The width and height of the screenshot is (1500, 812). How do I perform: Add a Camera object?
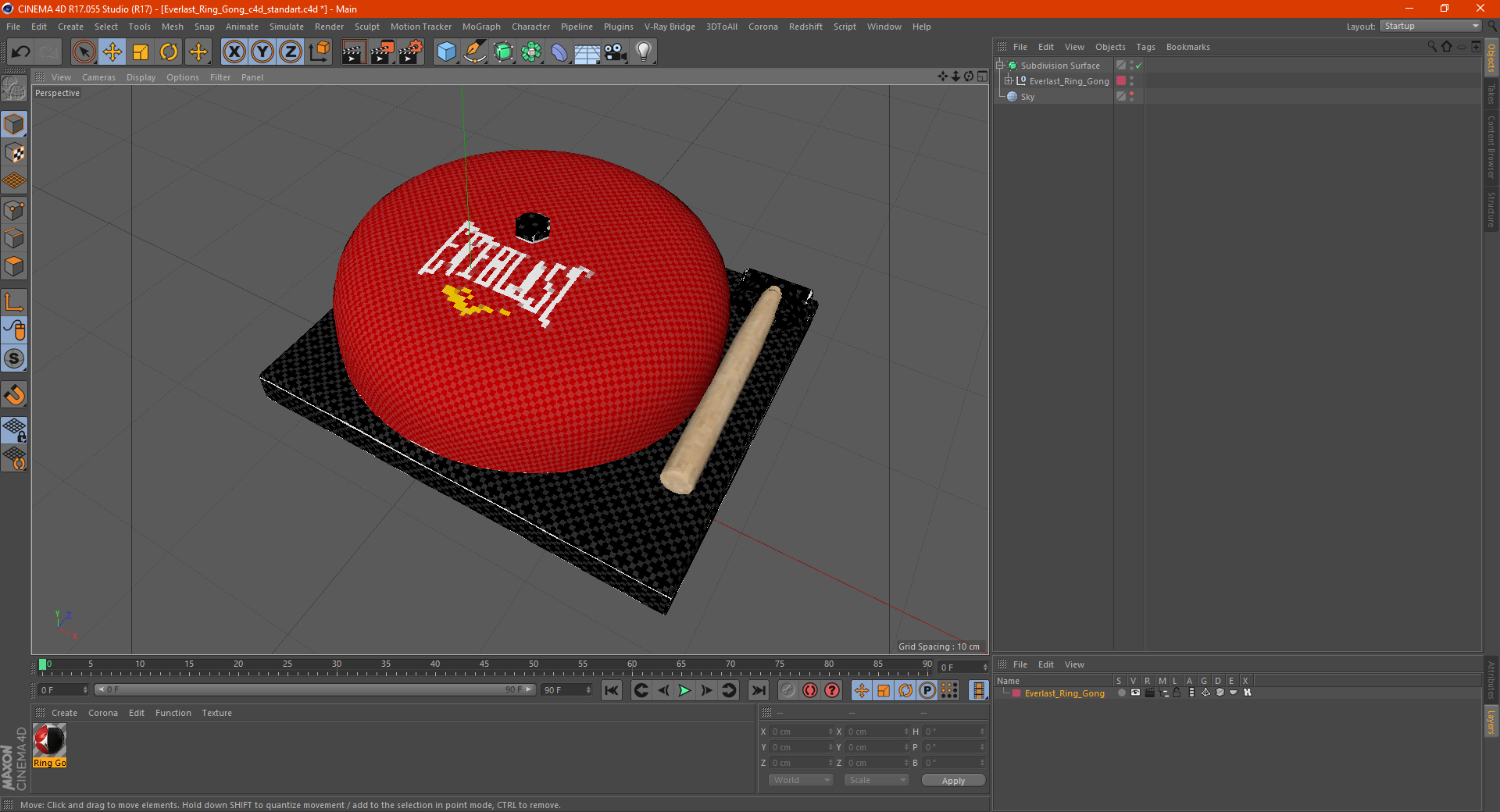(616, 52)
